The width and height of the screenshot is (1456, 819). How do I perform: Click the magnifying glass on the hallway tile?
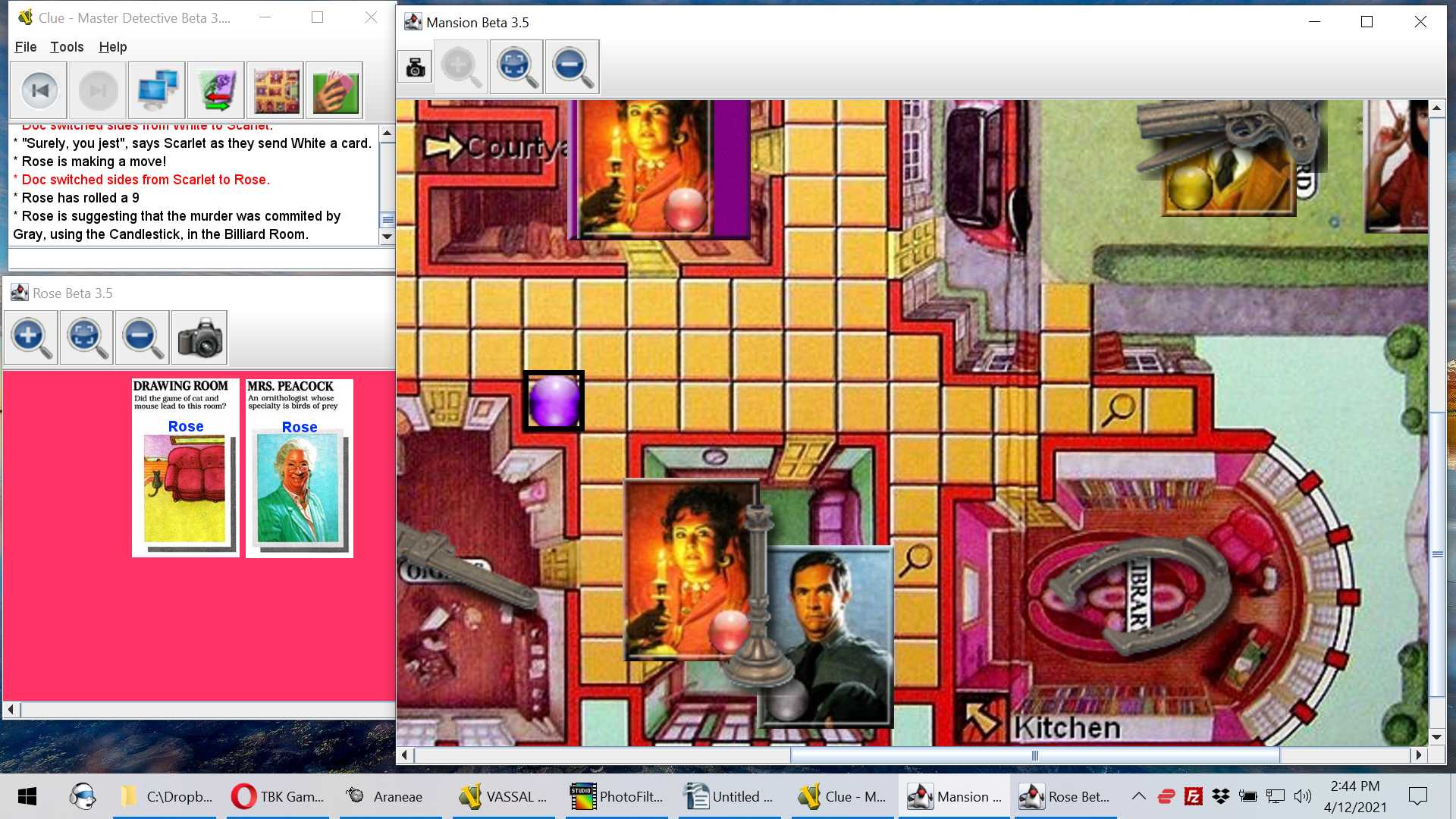pyautogui.click(x=1119, y=409)
